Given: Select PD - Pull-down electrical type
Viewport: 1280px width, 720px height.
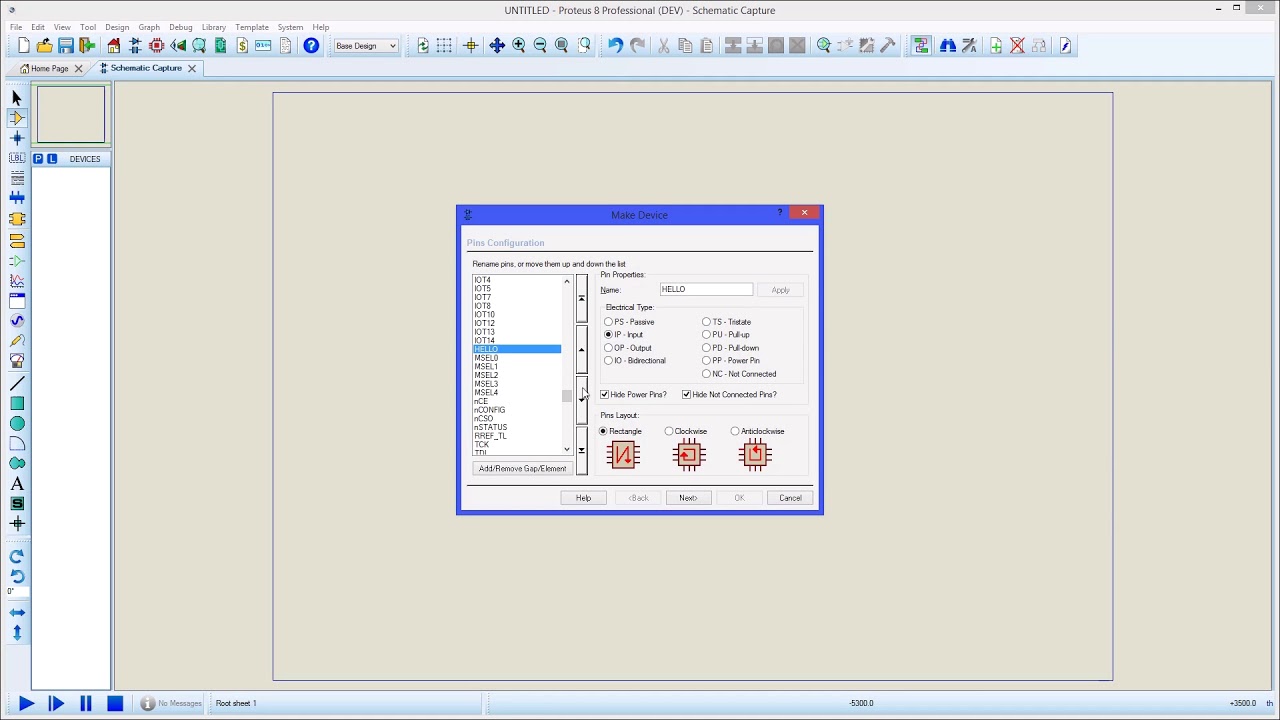Looking at the screenshot, I should coord(731,348).
